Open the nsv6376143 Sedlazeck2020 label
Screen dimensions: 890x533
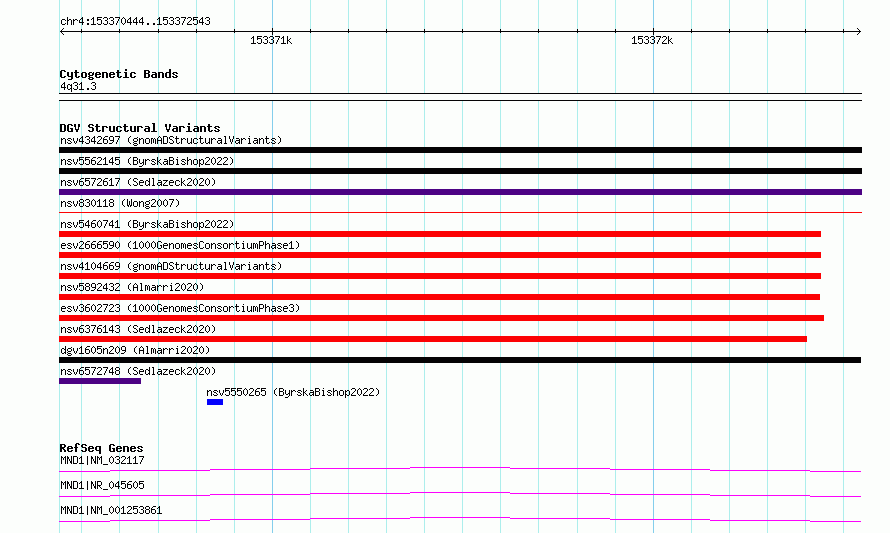tap(138, 329)
